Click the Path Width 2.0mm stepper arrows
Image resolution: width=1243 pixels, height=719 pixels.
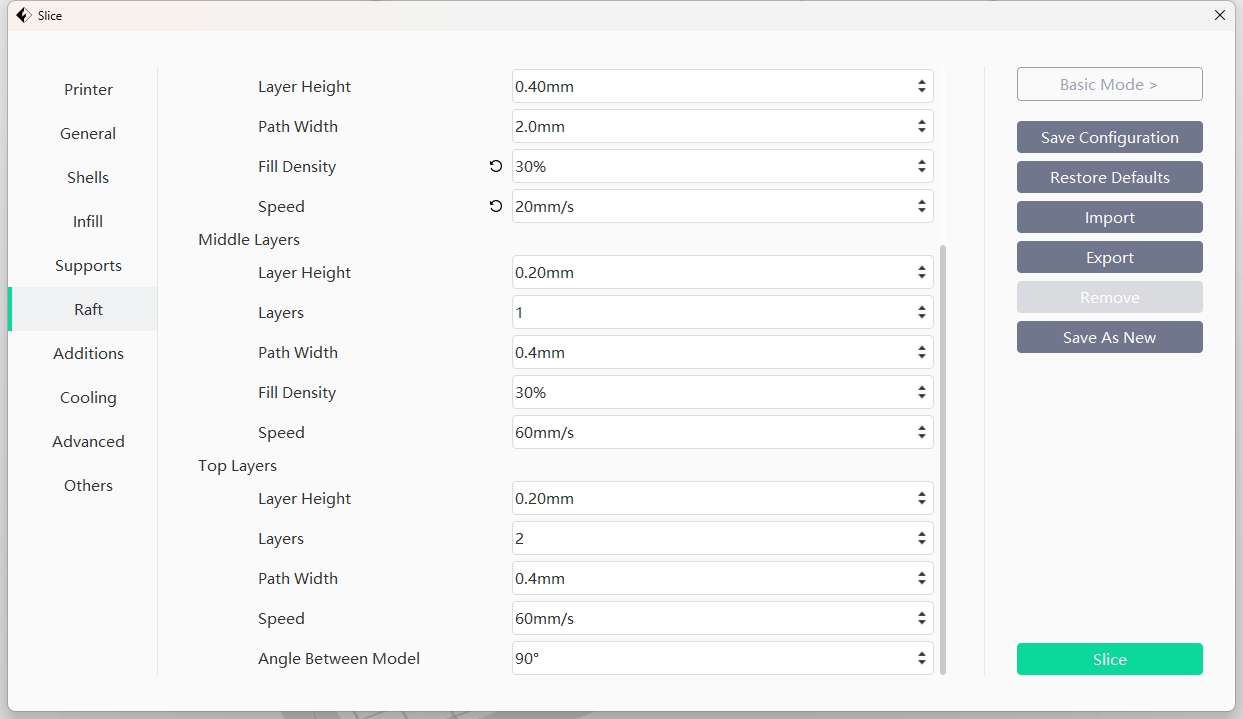point(921,127)
